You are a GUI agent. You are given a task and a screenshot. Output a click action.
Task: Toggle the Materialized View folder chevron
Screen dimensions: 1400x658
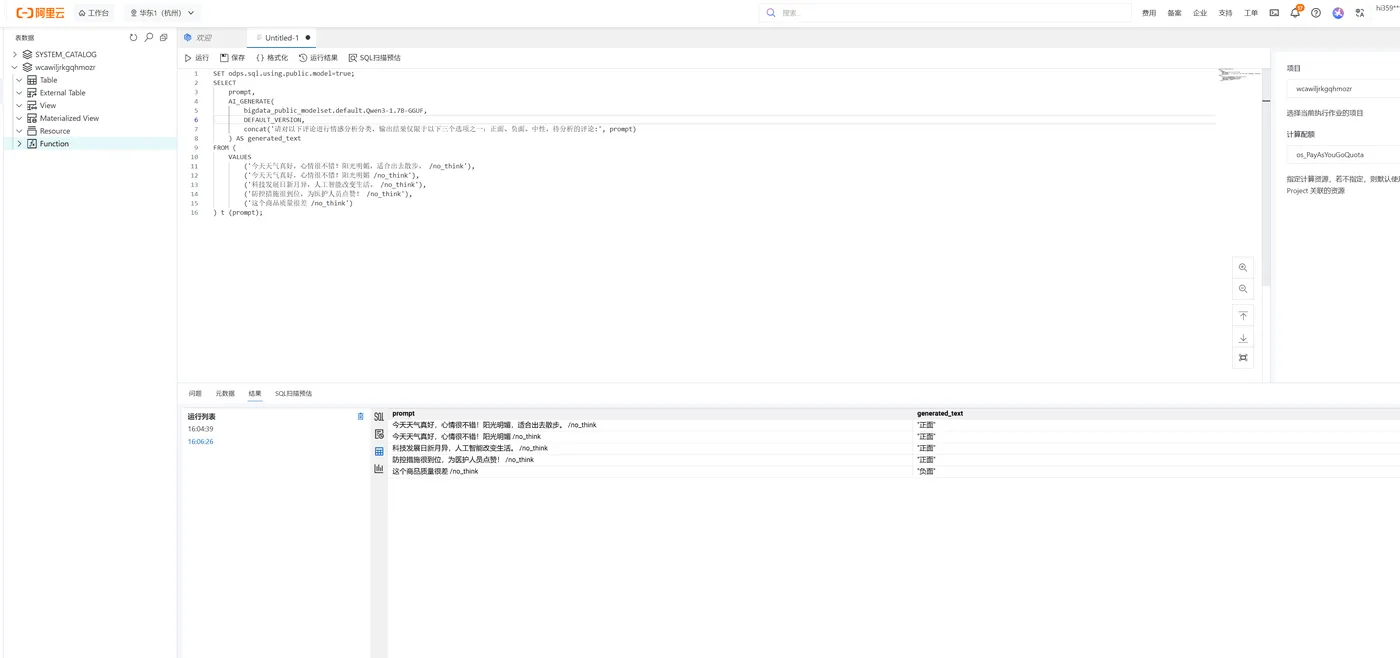[19, 118]
